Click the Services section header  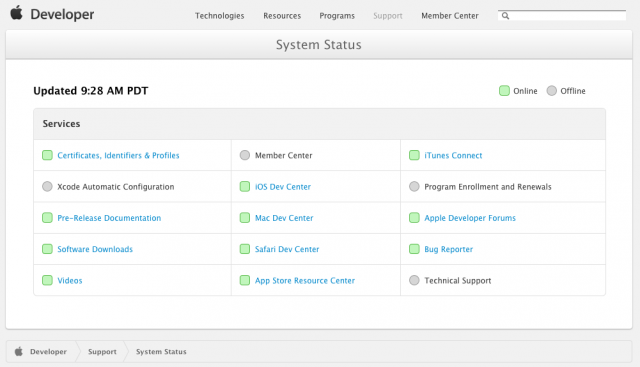(x=320, y=124)
